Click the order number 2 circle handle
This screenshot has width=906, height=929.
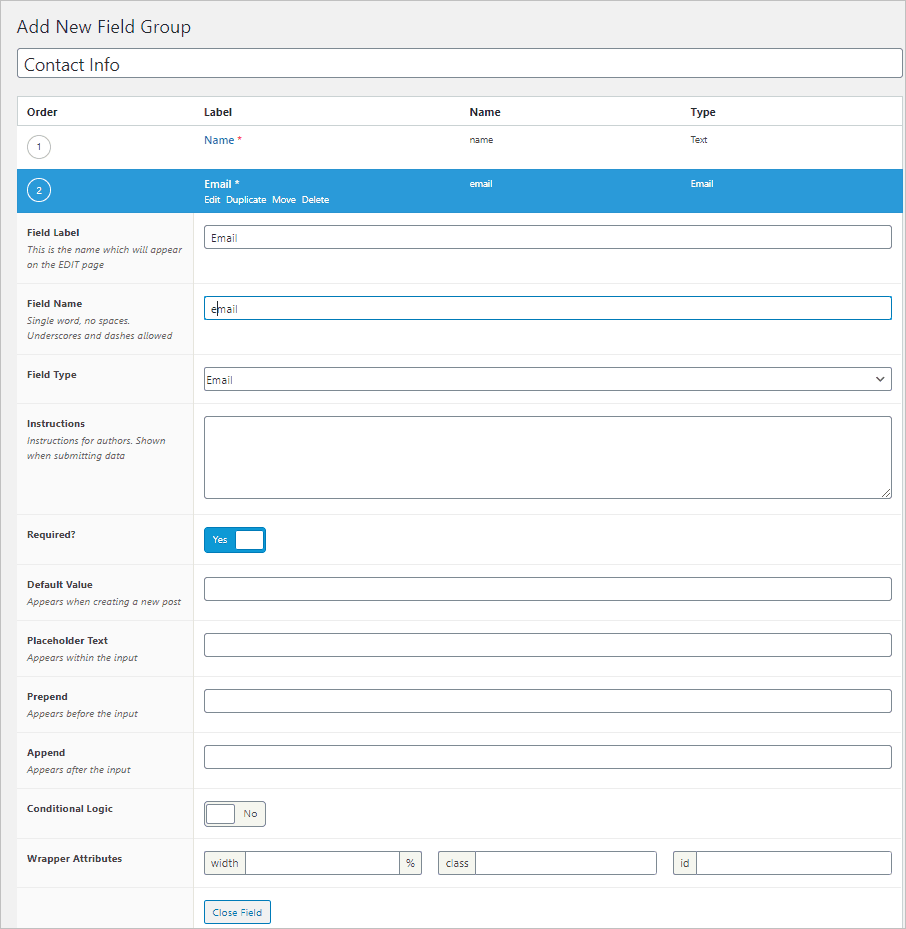38,190
